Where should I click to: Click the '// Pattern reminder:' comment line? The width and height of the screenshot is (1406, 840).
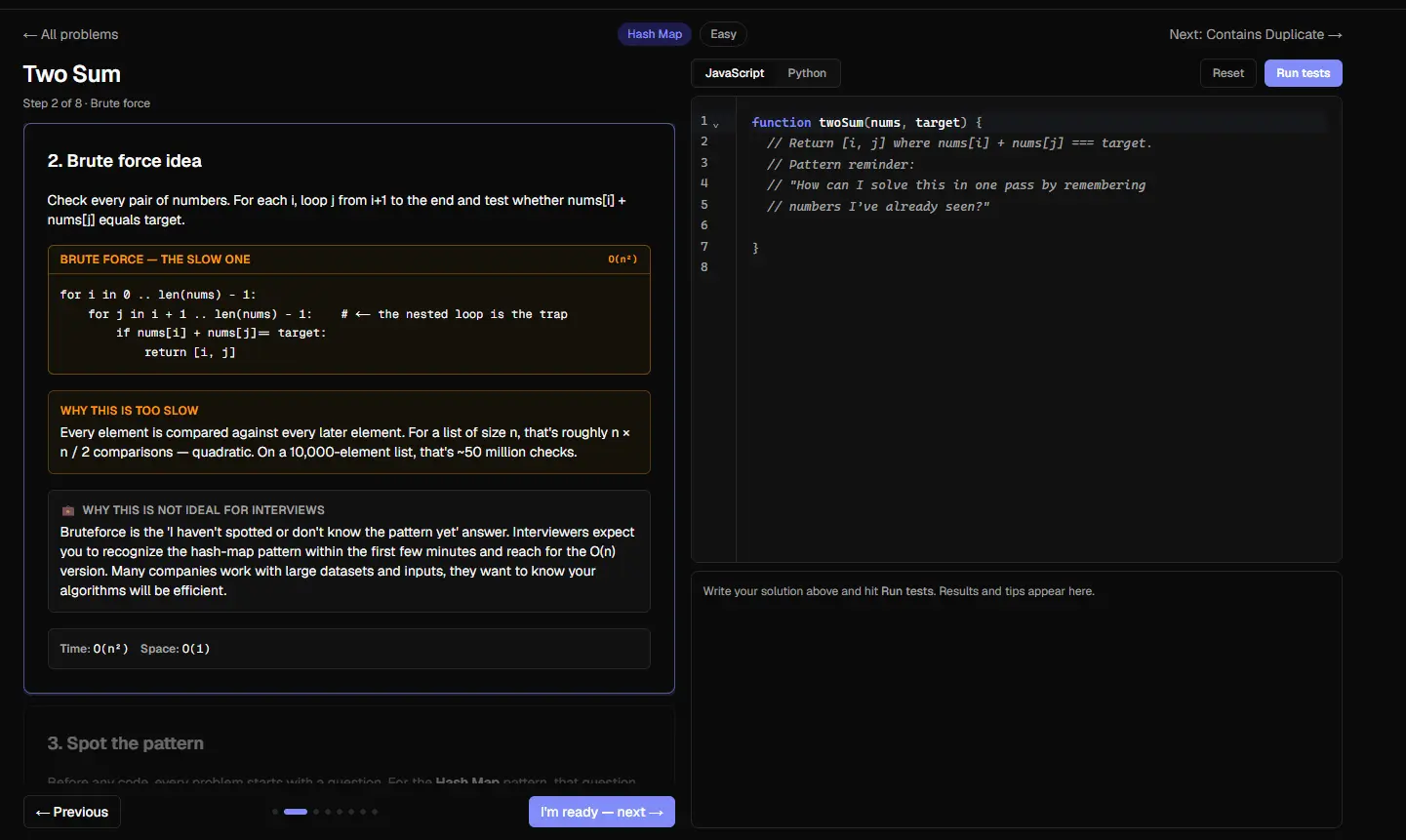(840, 165)
